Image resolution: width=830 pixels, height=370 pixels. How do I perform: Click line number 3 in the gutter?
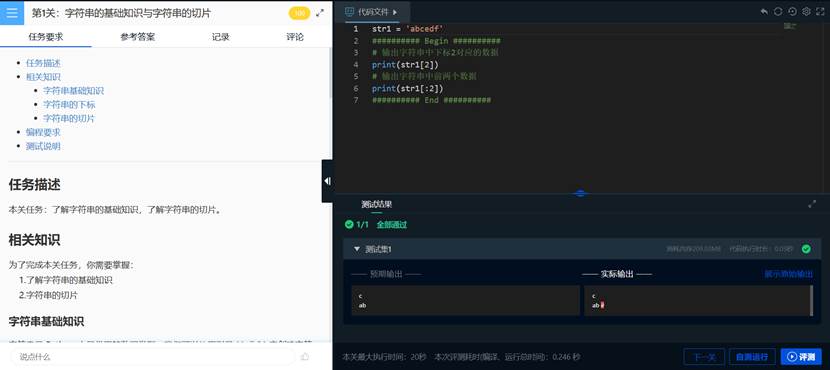356,53
